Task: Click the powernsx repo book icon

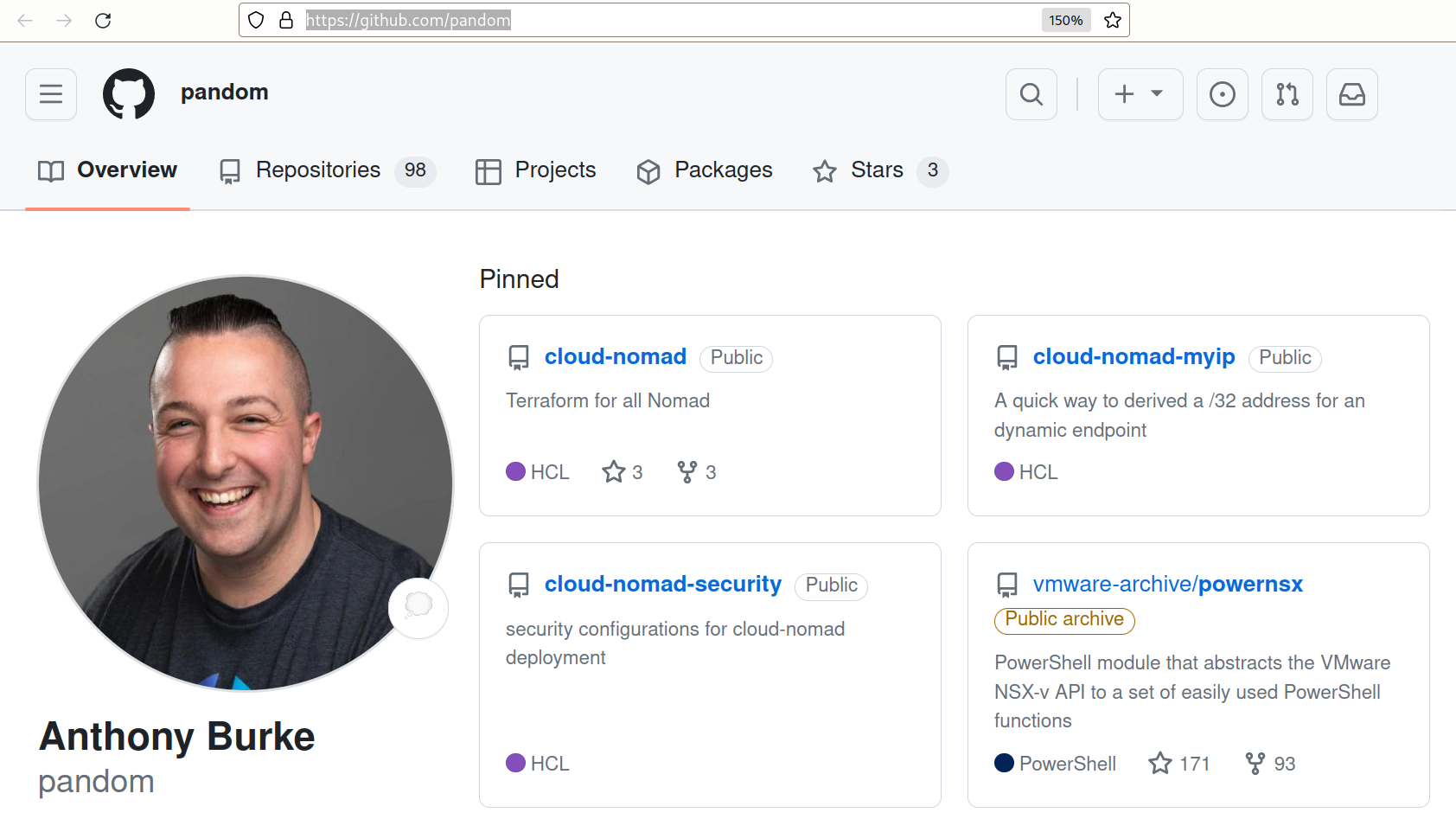Action: pyautogui.click(x=1007, y=585)
